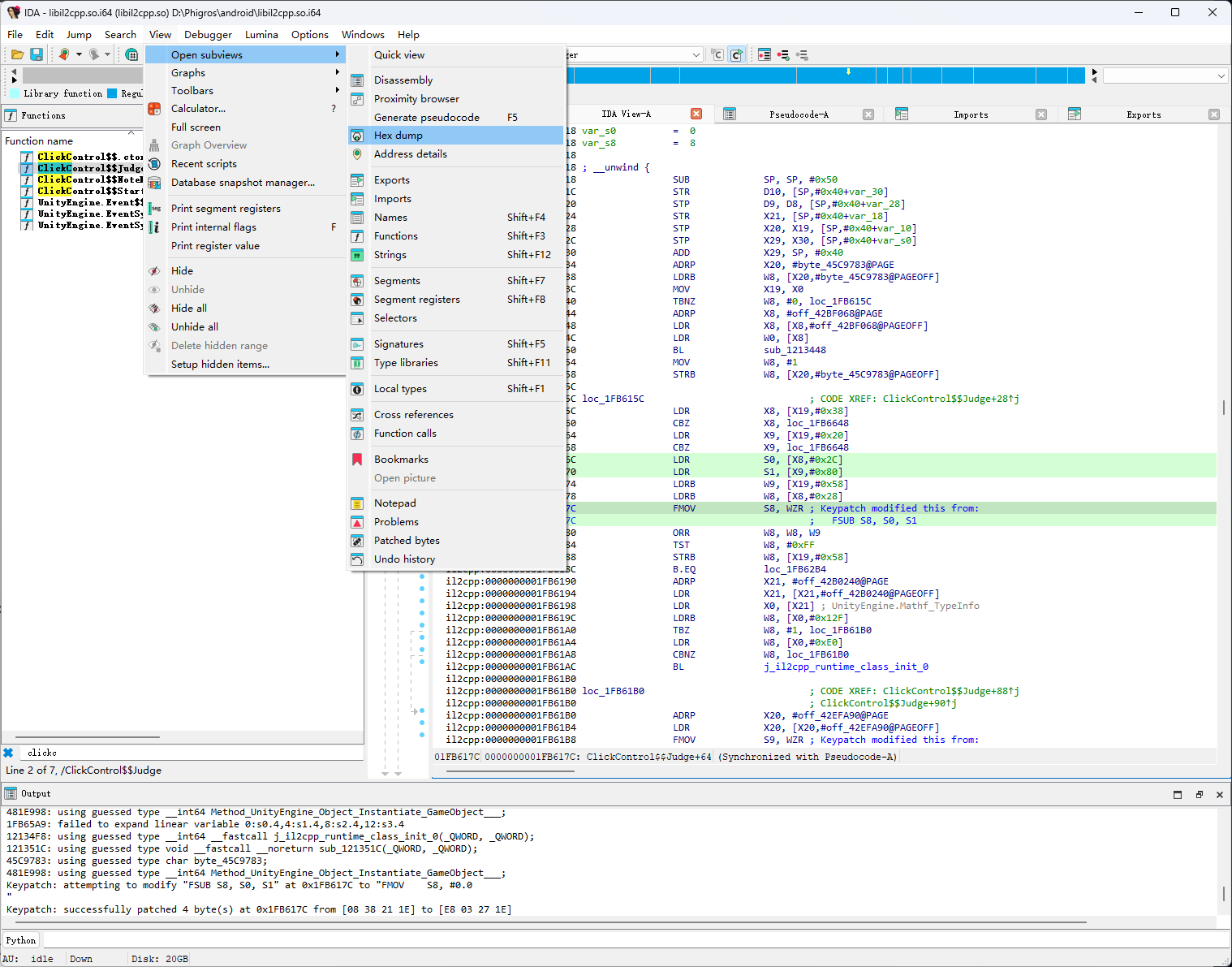The height and width of the screenshot is (967, 1232).
Task: Click the Problems warning icon
Action: [357, 522]
